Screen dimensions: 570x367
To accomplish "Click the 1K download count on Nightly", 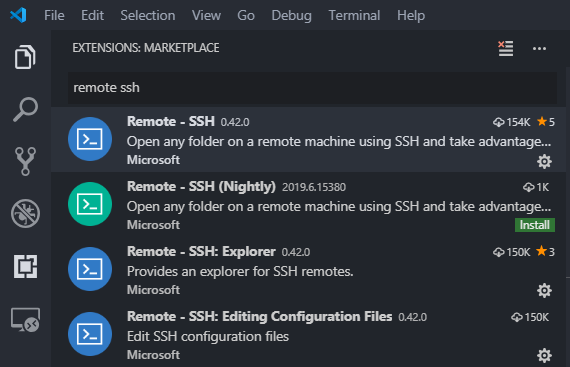I will tap(536, 187).
